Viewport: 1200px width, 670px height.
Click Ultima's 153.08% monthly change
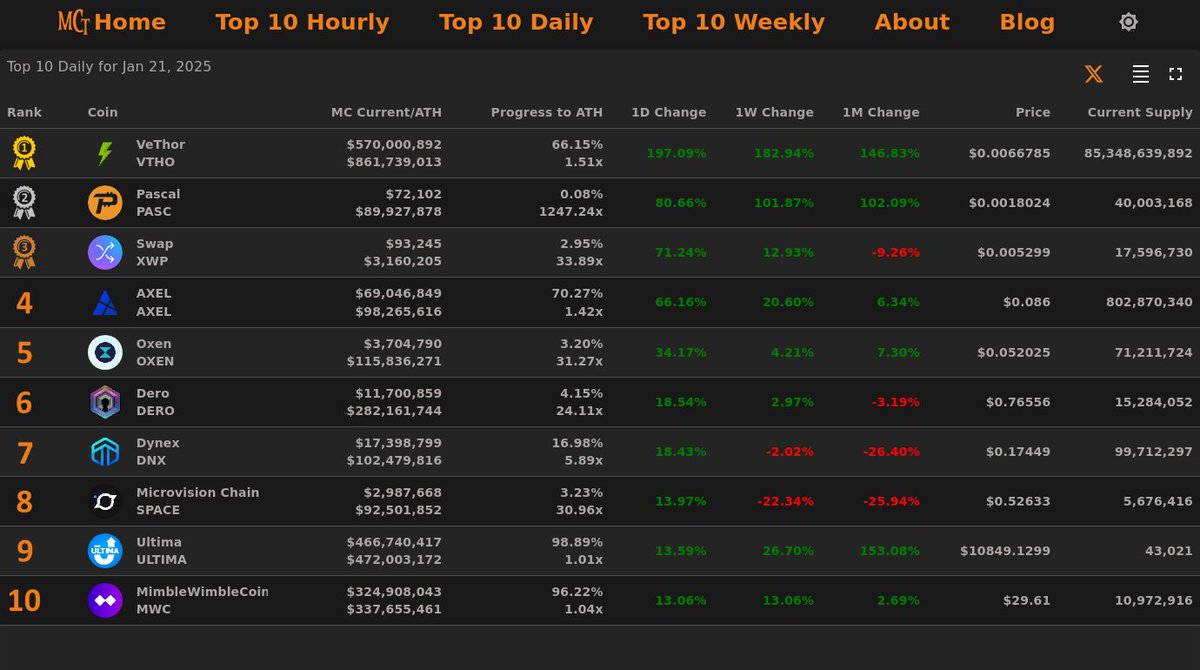coord(890,551)
